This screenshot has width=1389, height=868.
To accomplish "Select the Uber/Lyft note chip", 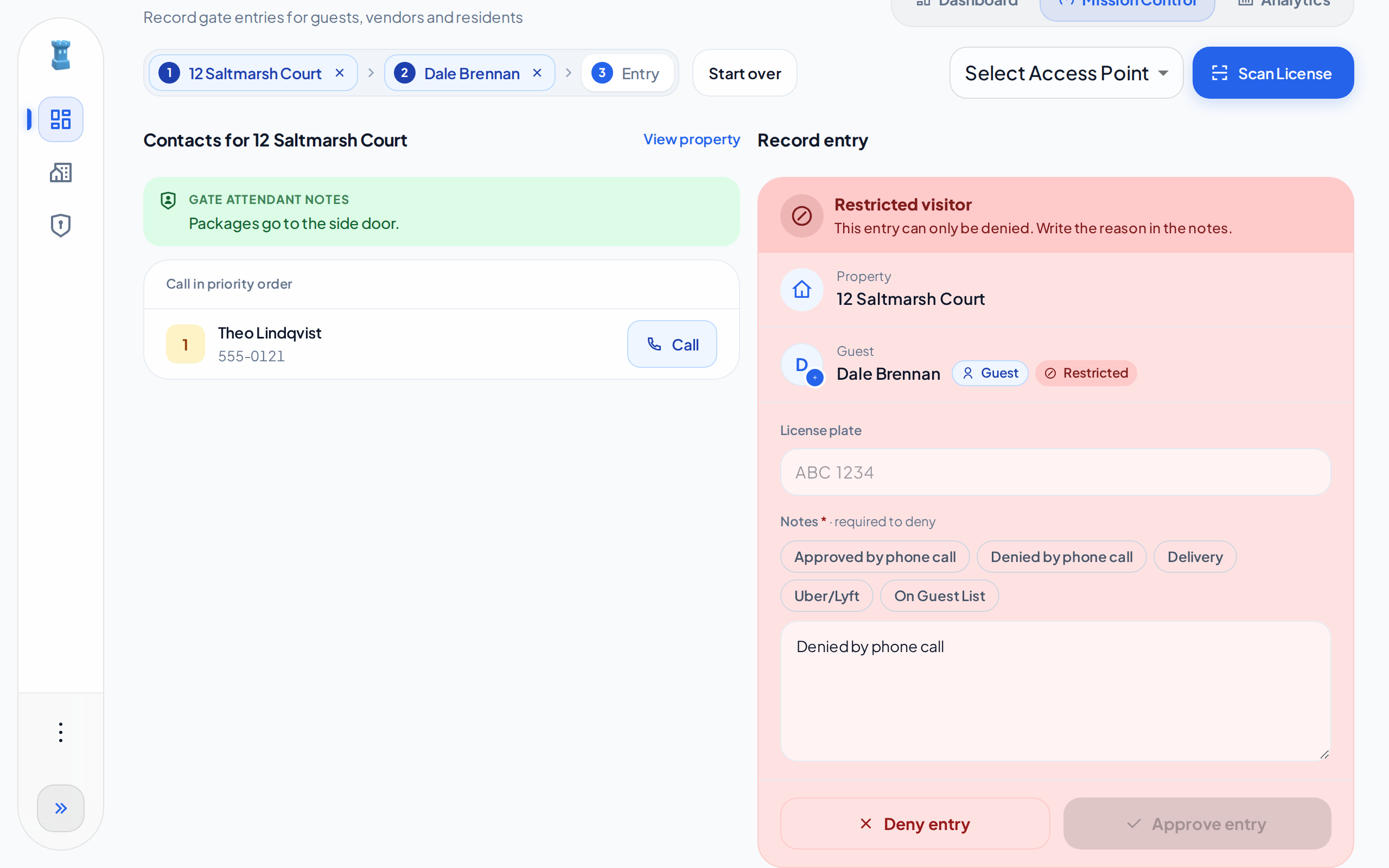I will click(x=826, y=595).
